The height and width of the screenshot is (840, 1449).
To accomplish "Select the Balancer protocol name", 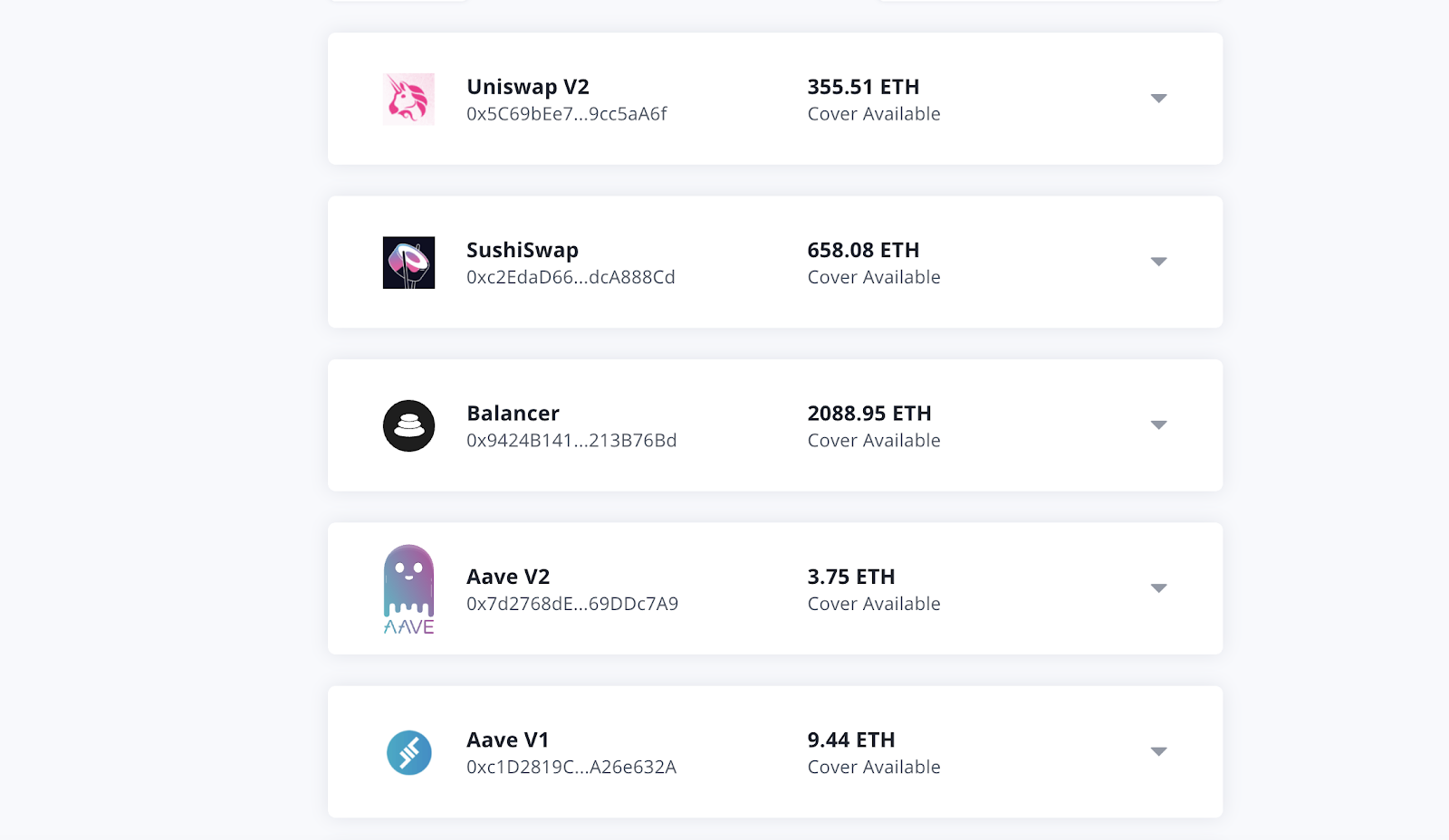I will click(513, 414).
